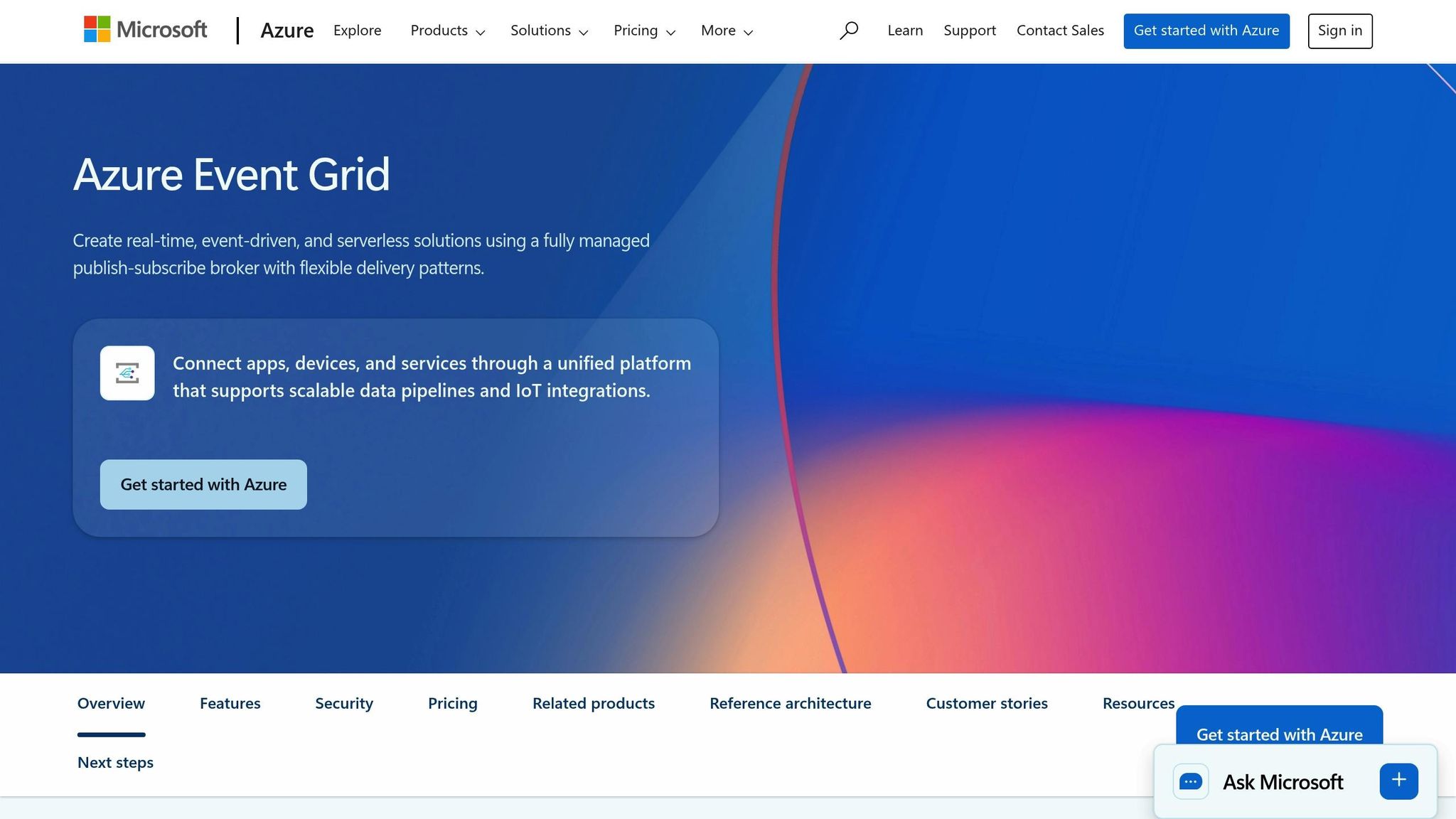
Task: Expand the Solutions dropdown
Action: (584, 32)
